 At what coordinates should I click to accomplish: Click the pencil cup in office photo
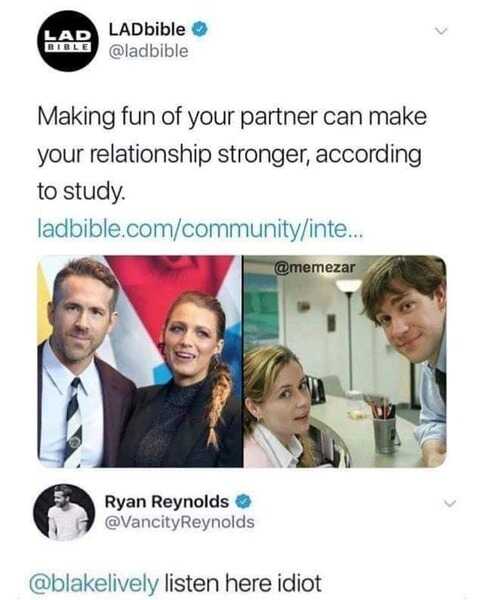click(385, 428)
